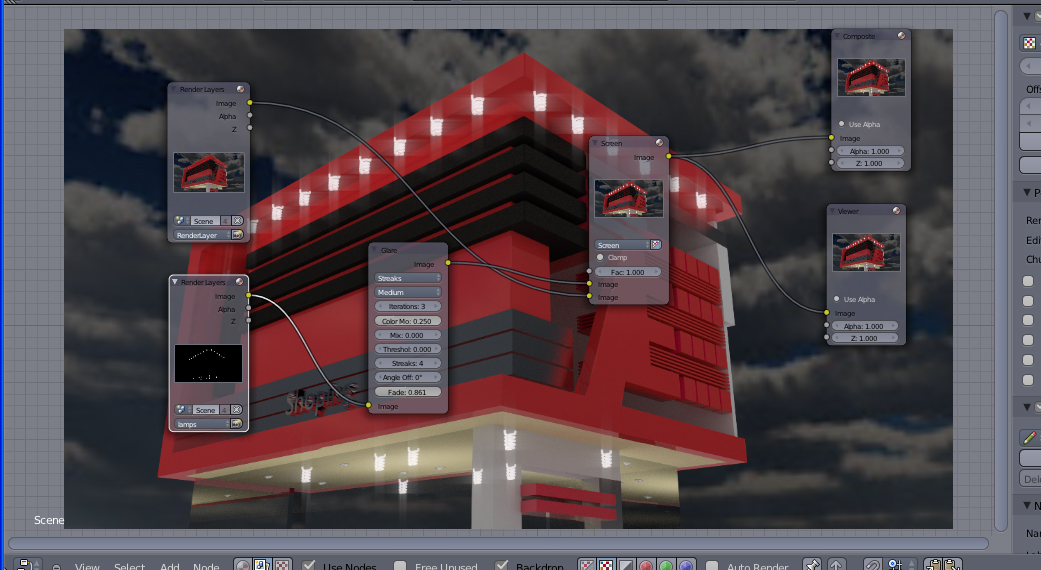Click preview toggle sphere on Viewer node
1041x570 pixels.
pyautogui.click(x=896, y=210)
